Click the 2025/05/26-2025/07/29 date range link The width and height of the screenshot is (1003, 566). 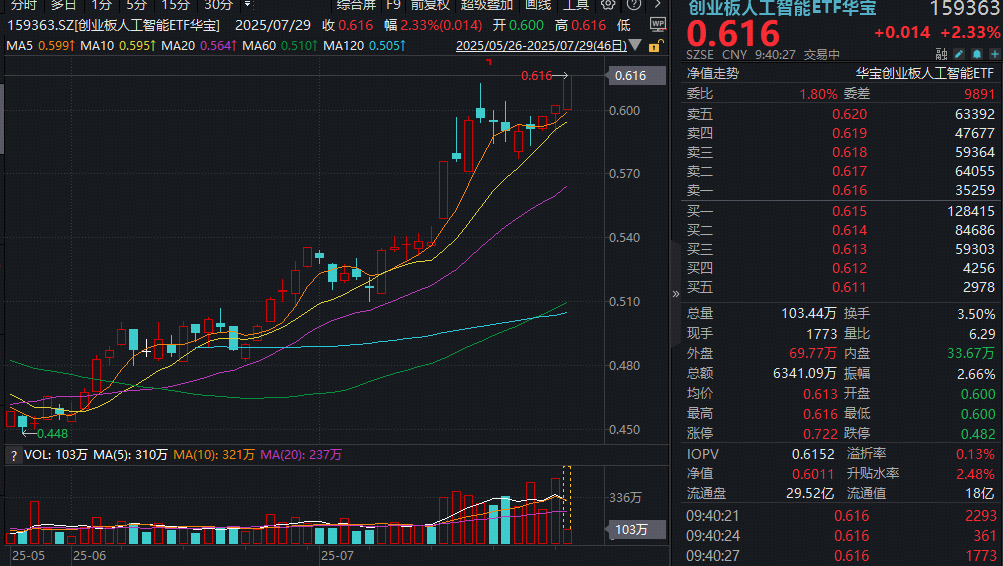click(x=541, y=45)
